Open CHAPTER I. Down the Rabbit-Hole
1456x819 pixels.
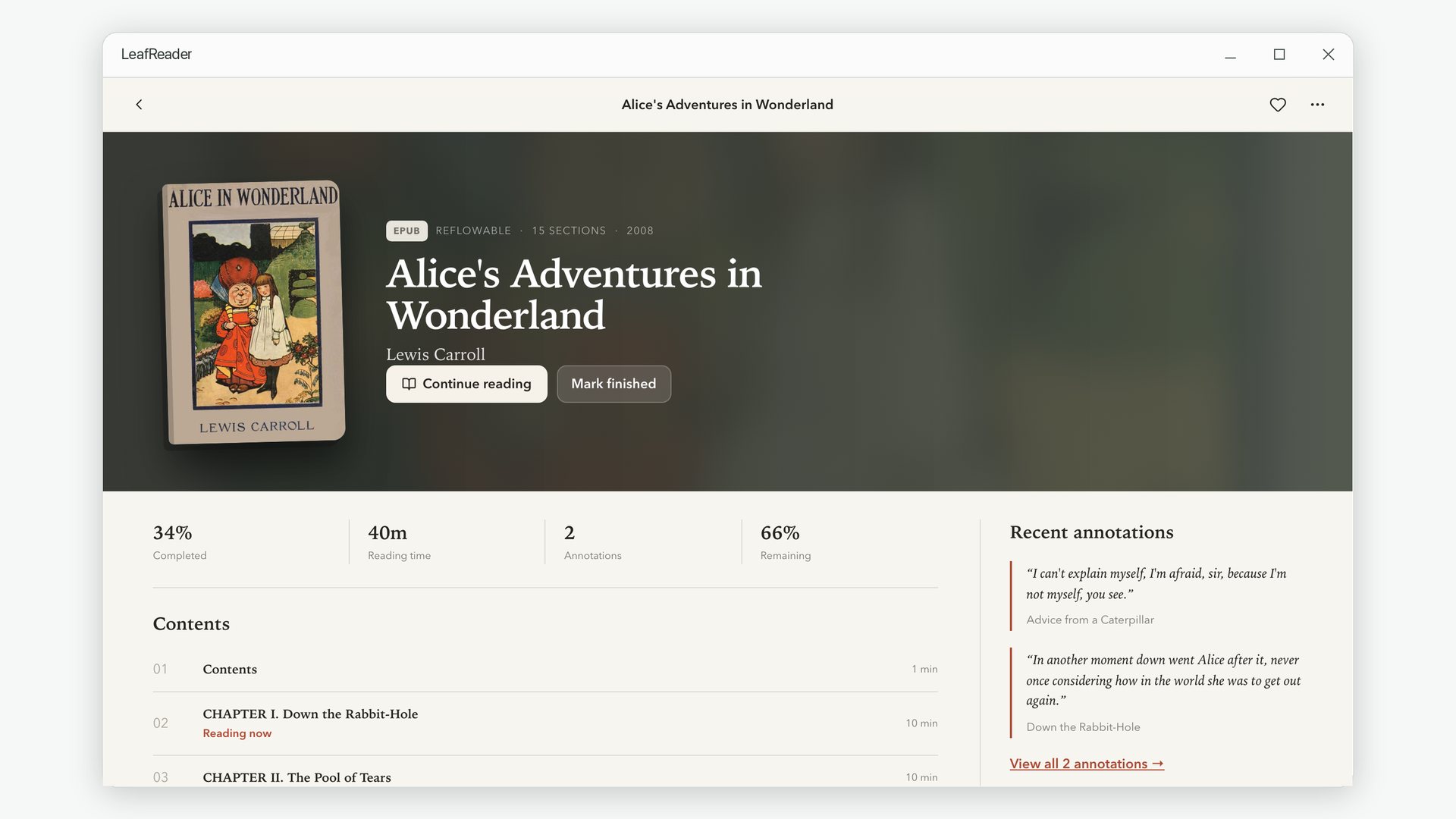[545, 723]
